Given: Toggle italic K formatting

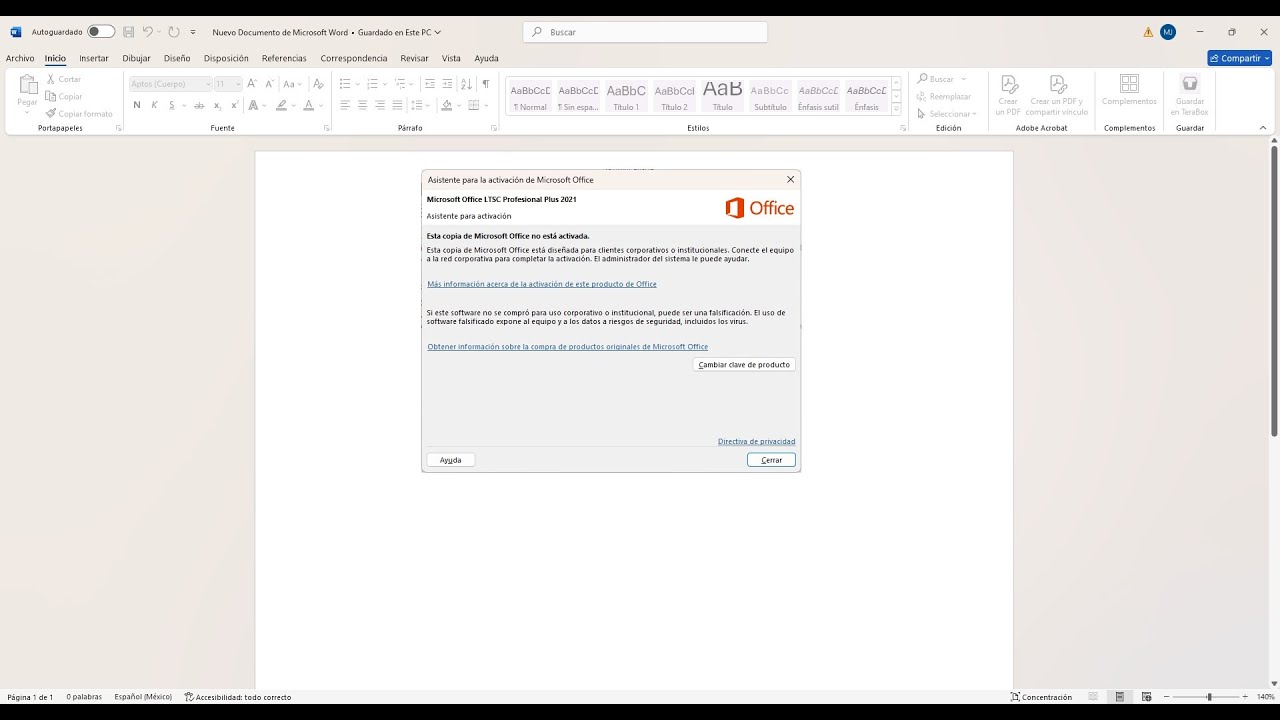Looking at the screenshot, I should click(x=154, y=105).
